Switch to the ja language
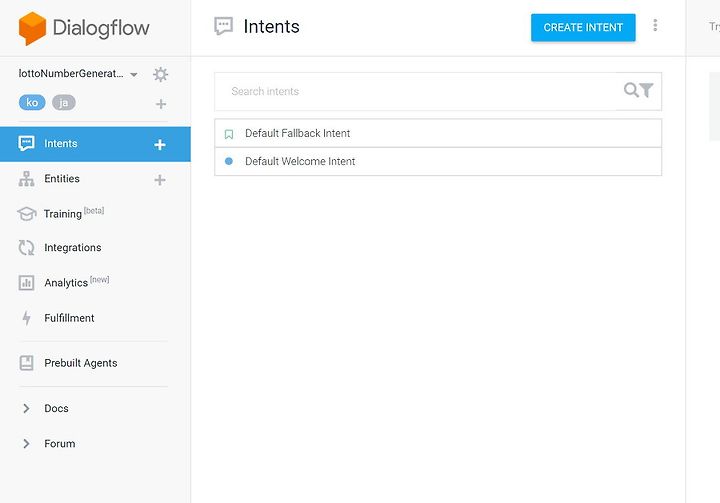Image resolution: width=720 pixels, height=503 pixels. (x=64, y=102)
